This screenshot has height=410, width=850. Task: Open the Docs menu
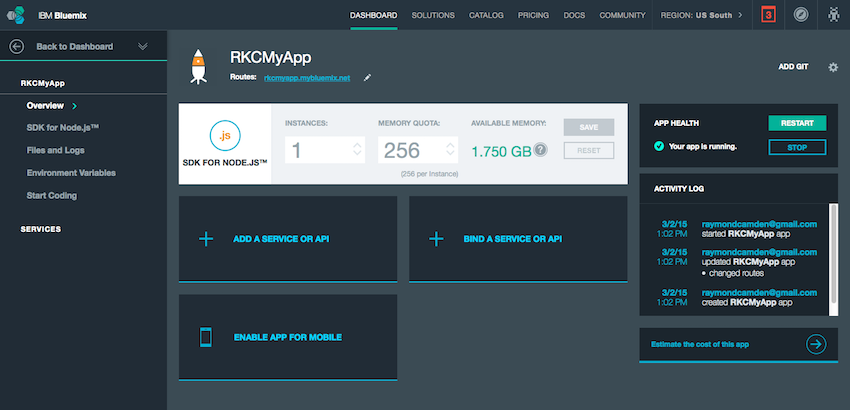click(x=574, y=15)
